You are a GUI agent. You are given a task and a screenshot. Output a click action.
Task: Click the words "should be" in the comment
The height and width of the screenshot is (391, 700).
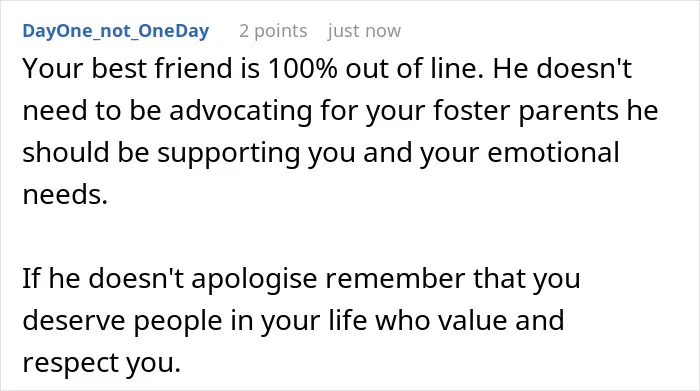point(86,152)
